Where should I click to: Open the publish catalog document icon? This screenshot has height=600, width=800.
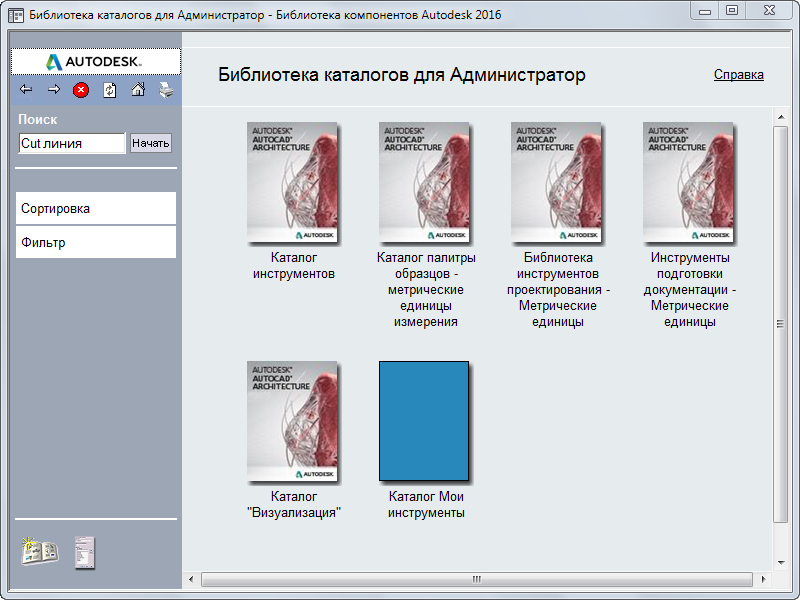click(x=85, y=553)
